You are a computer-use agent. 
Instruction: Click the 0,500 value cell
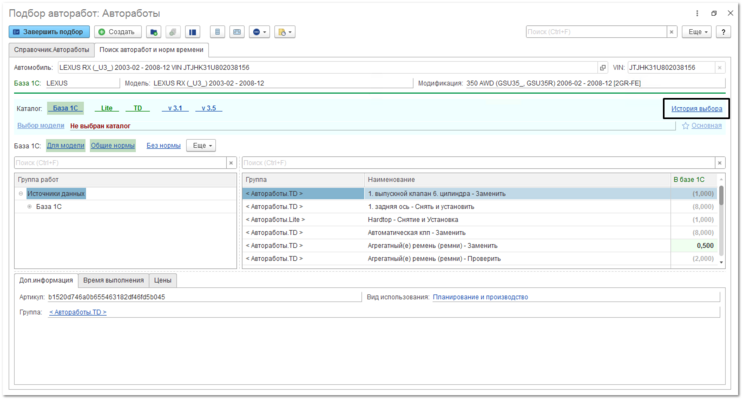click(694, 245)
